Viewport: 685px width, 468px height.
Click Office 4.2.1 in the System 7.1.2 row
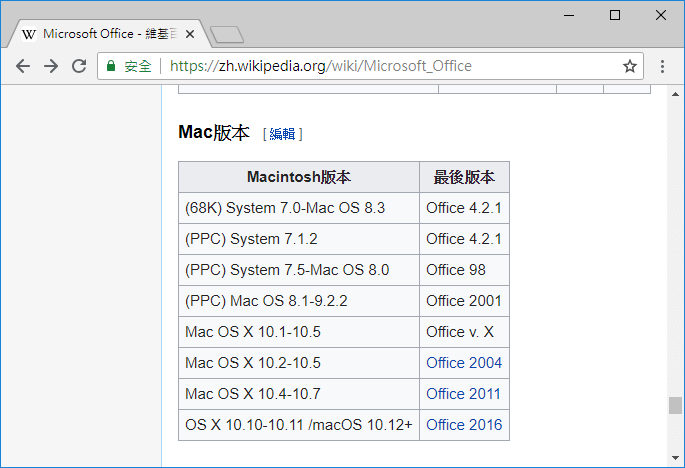464,239
